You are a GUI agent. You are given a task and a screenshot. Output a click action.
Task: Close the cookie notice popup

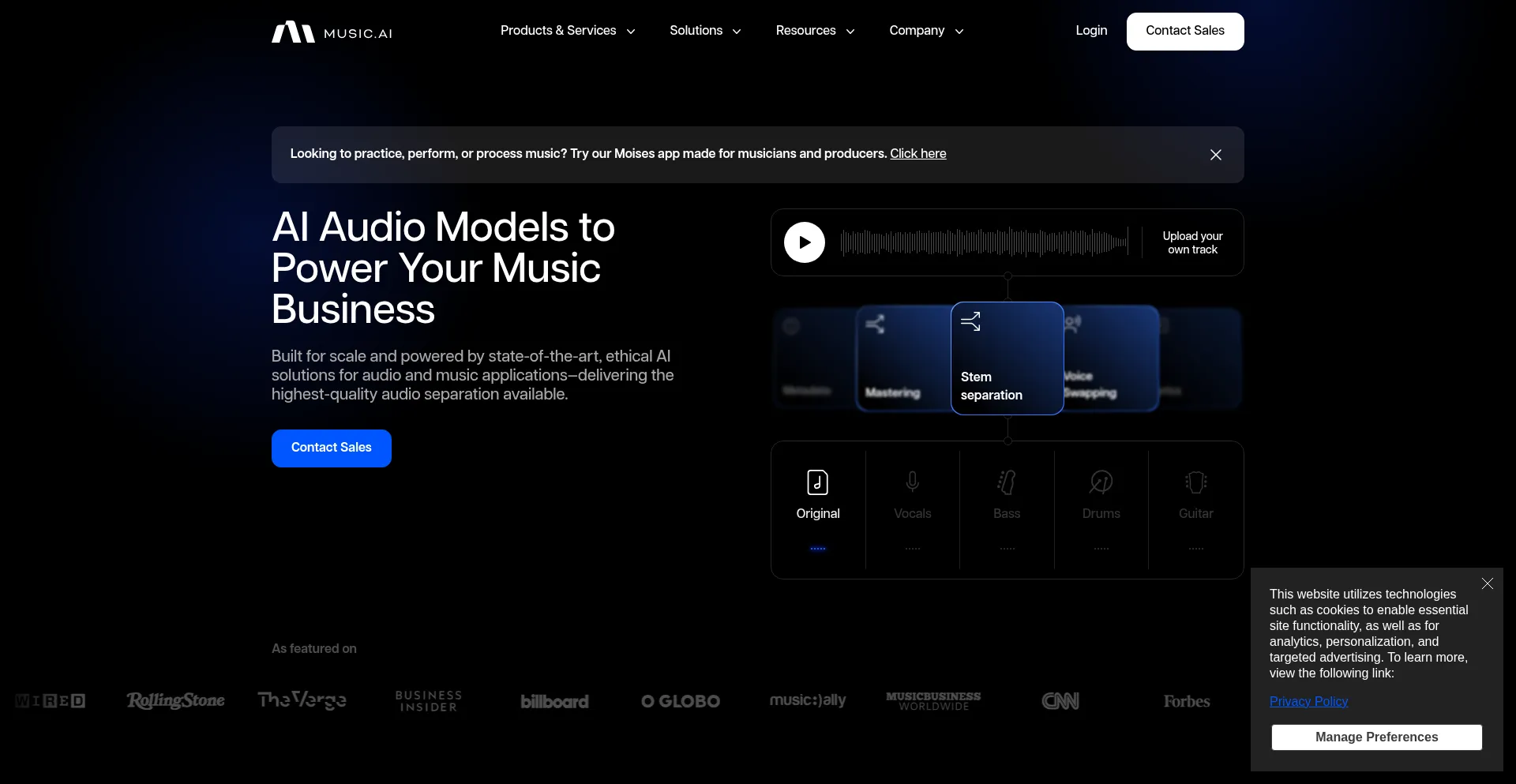(1487, 583)
